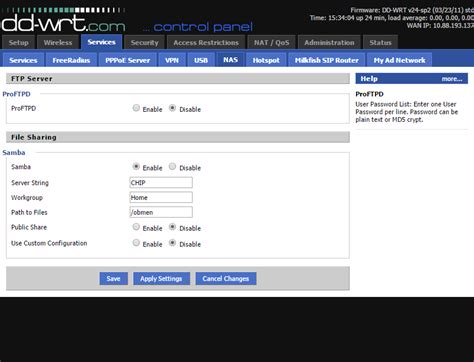Open the VPN sub-tab

point(172,60)
